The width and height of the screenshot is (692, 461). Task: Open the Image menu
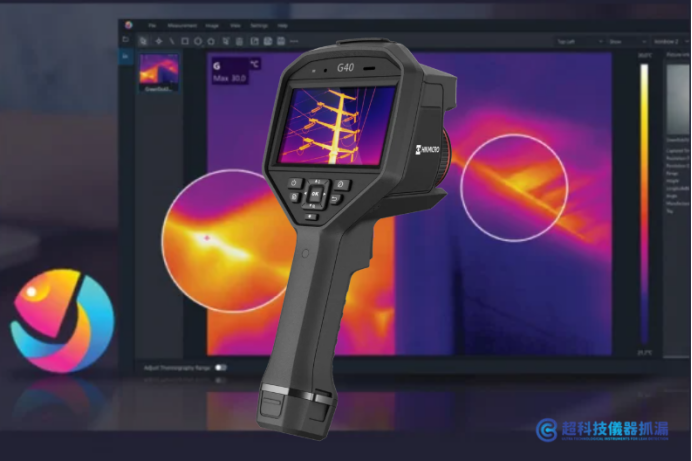click(212, 26)
